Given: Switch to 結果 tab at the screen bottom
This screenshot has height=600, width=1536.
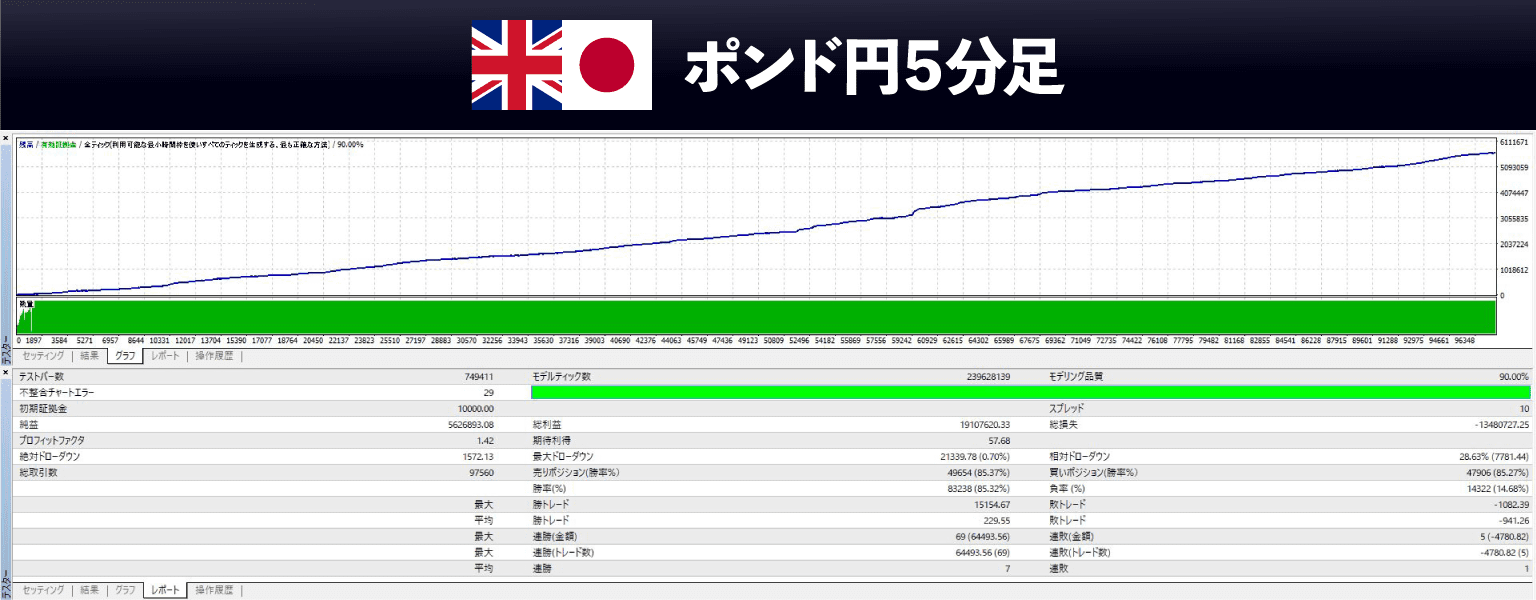Looking at the screenshot, I should 89,590.
